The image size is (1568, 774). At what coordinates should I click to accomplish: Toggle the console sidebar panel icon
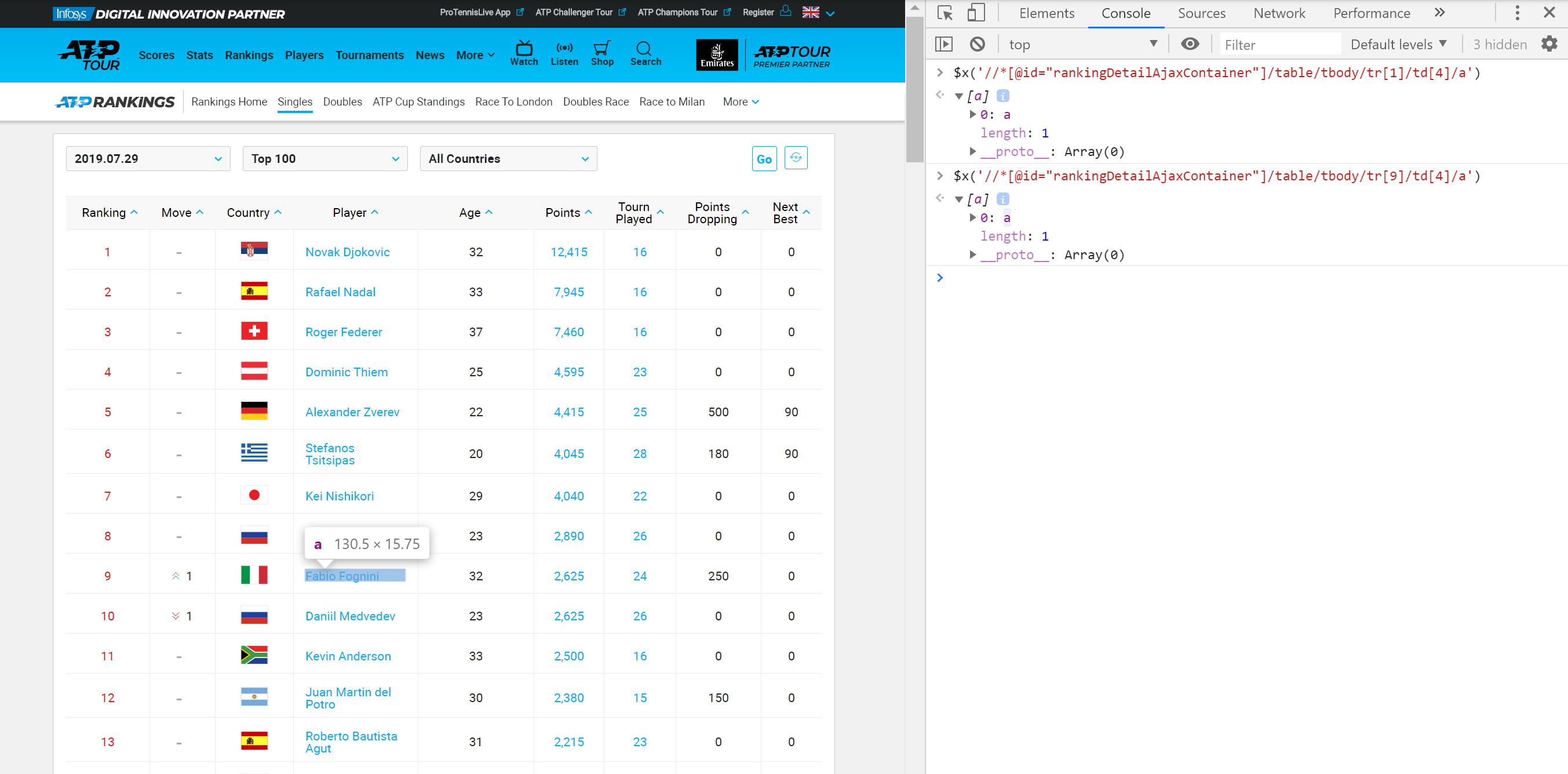pyautogui.click(x=943, y=44)
